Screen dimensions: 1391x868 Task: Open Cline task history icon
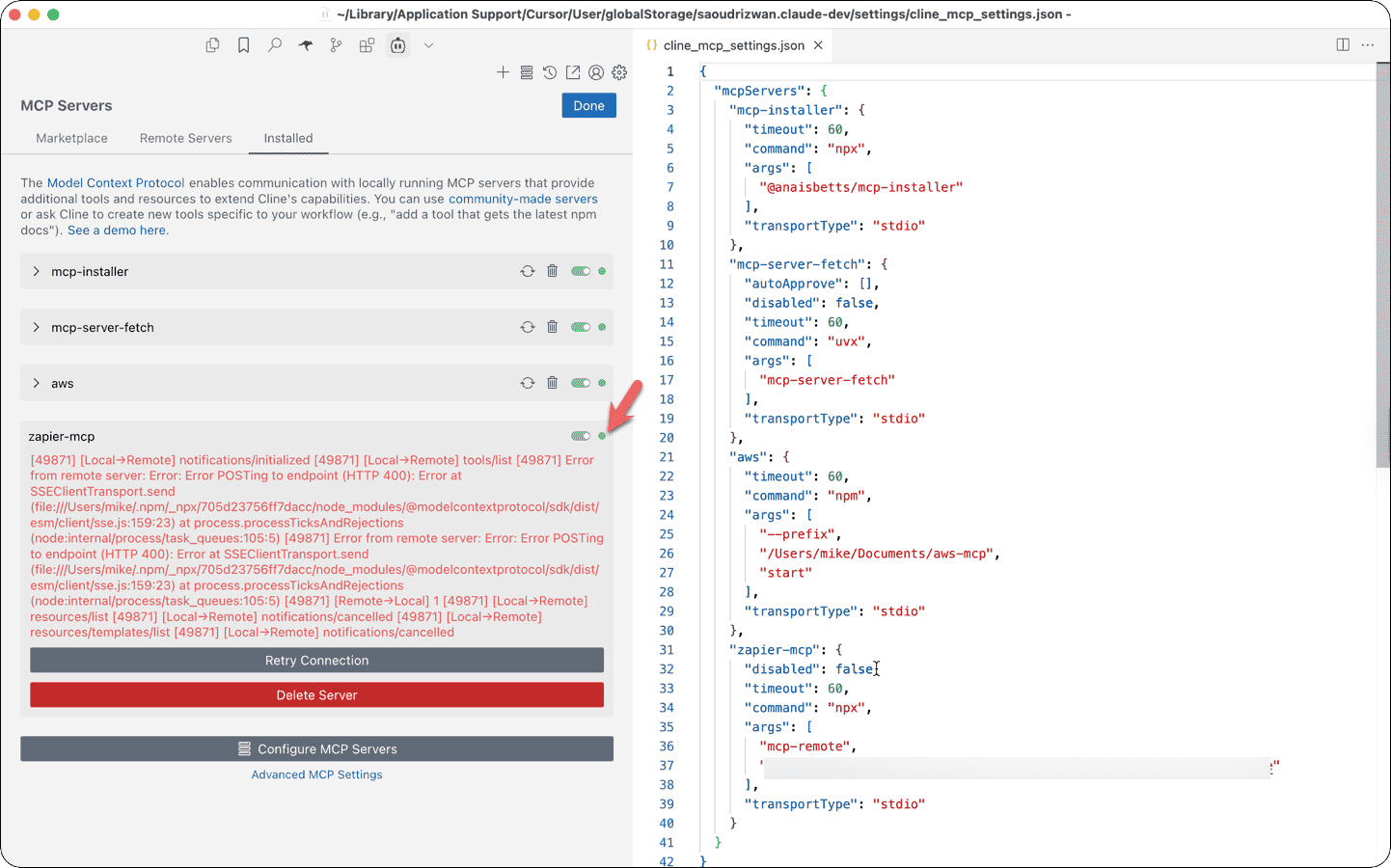(550, 72)
